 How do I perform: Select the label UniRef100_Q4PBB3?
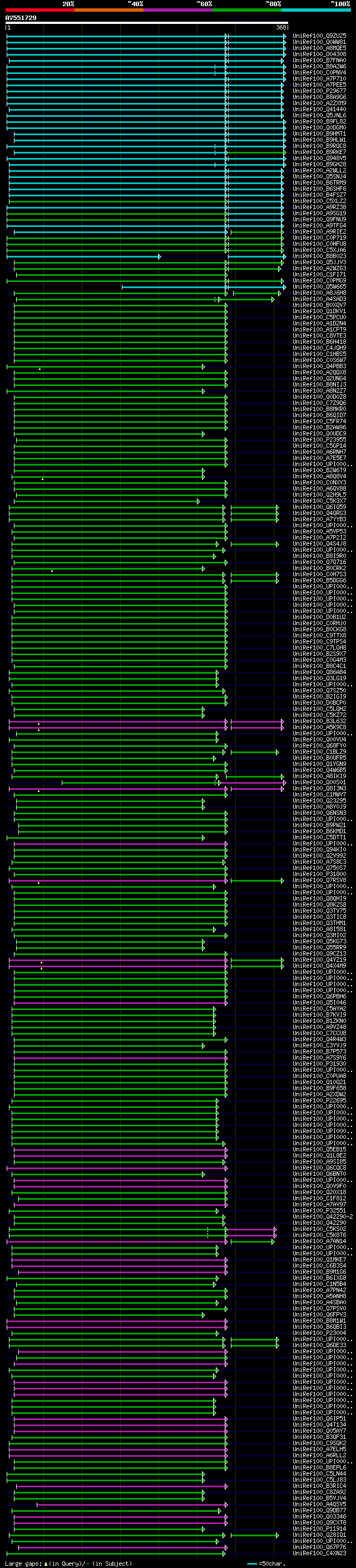coord(319,367)
